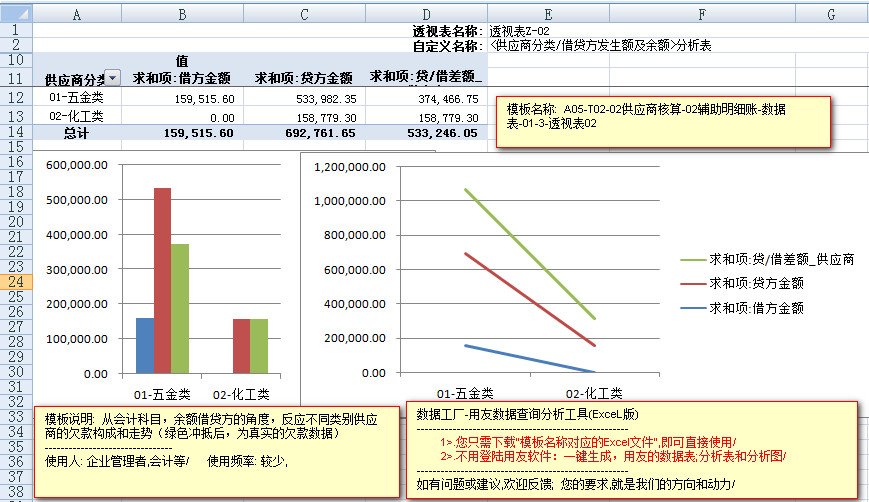869x502 pixels.
Task: Click the 总计 total row label
Action: 76,132
